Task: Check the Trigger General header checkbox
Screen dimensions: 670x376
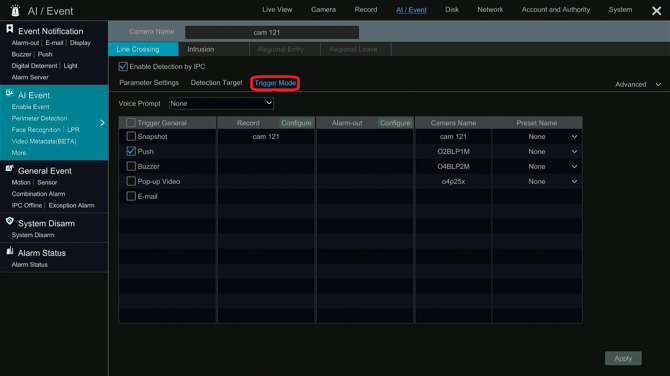Action: 131,123
